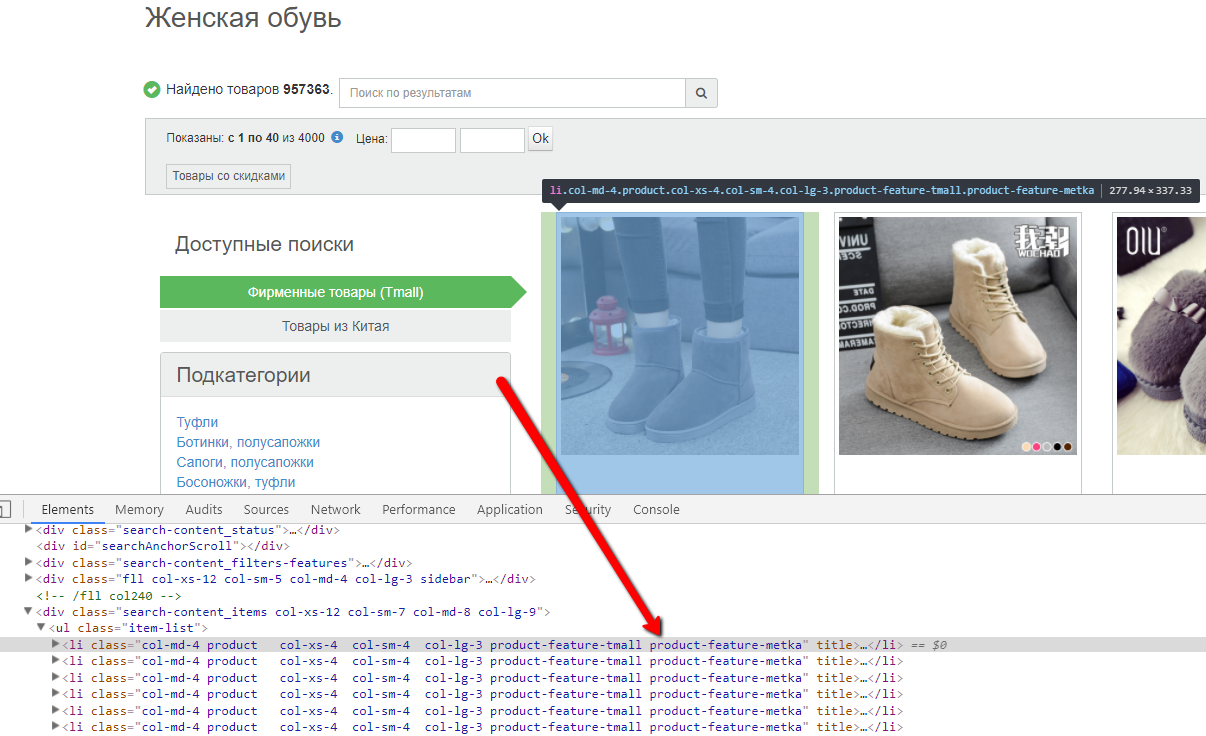Expand the selected li node marked $0
Image resolution: width=1206 pixels, height=736 pixels.
(x=56, y=645)
